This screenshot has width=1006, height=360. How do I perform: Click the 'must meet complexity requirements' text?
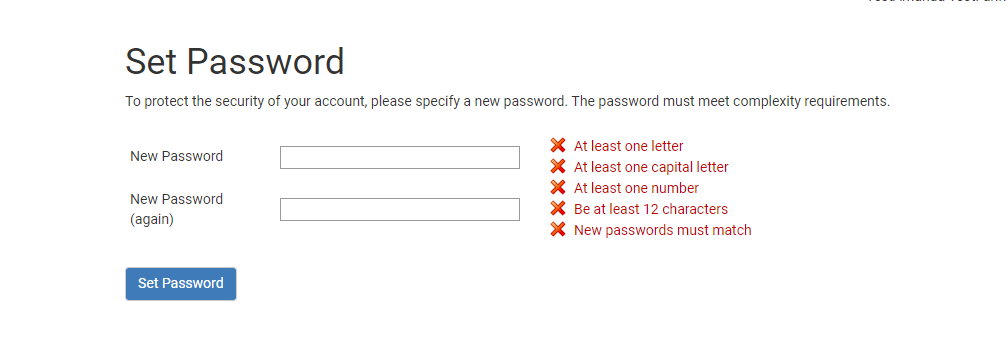(x=776, y=101)
